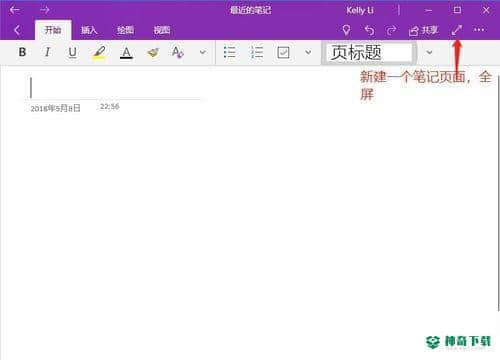Toggle underline formatting
This screenshot has height=360, width=500.
pyautogui.click(x=72, y=52)
